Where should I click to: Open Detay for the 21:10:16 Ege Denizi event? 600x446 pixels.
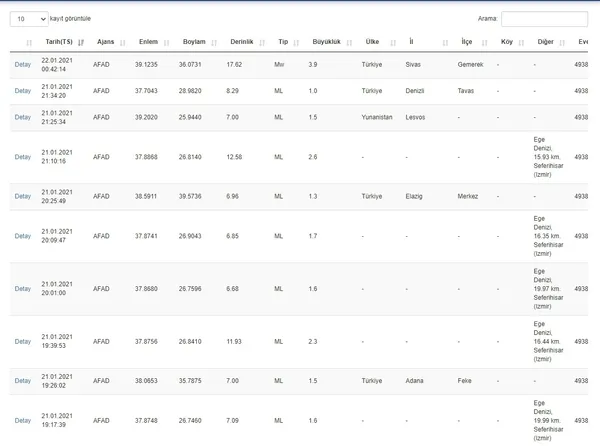pyautogui.click(x=23, y=156)
